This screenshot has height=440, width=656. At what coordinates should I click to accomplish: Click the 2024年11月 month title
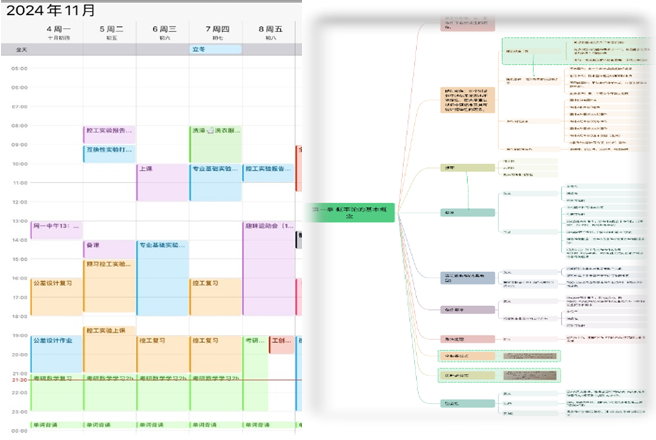(51, 10)
